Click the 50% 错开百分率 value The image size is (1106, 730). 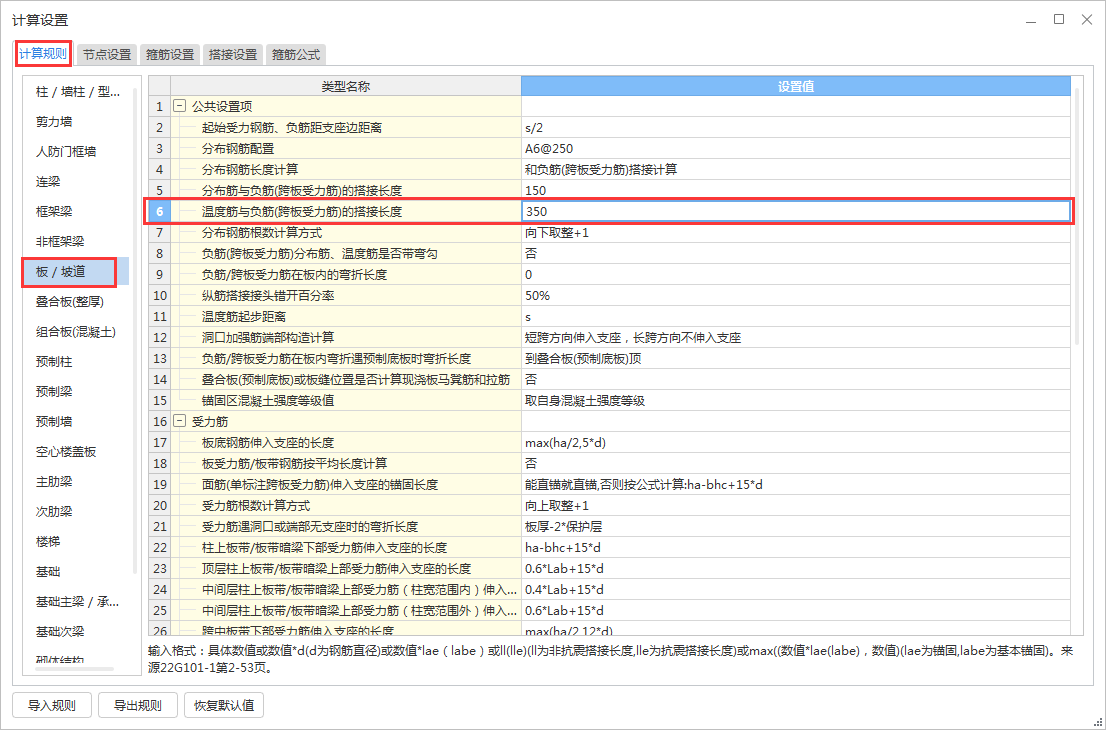point(796,296)
